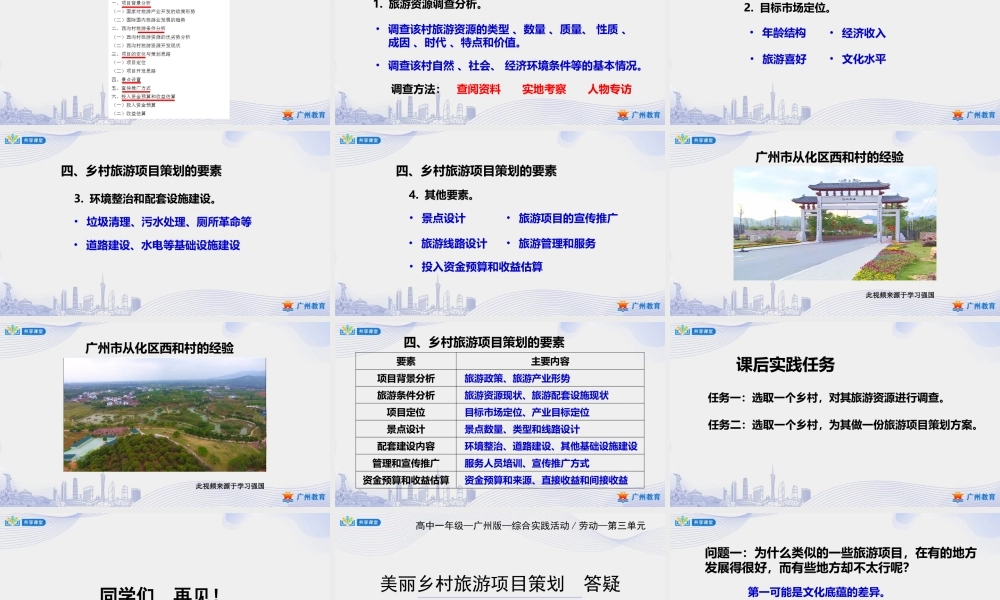Screen dimensions: 1000x600
Task: Click the 广州教育 logo on the 旅游资源调查分析 slide
Action: click(x=637, y=113)
